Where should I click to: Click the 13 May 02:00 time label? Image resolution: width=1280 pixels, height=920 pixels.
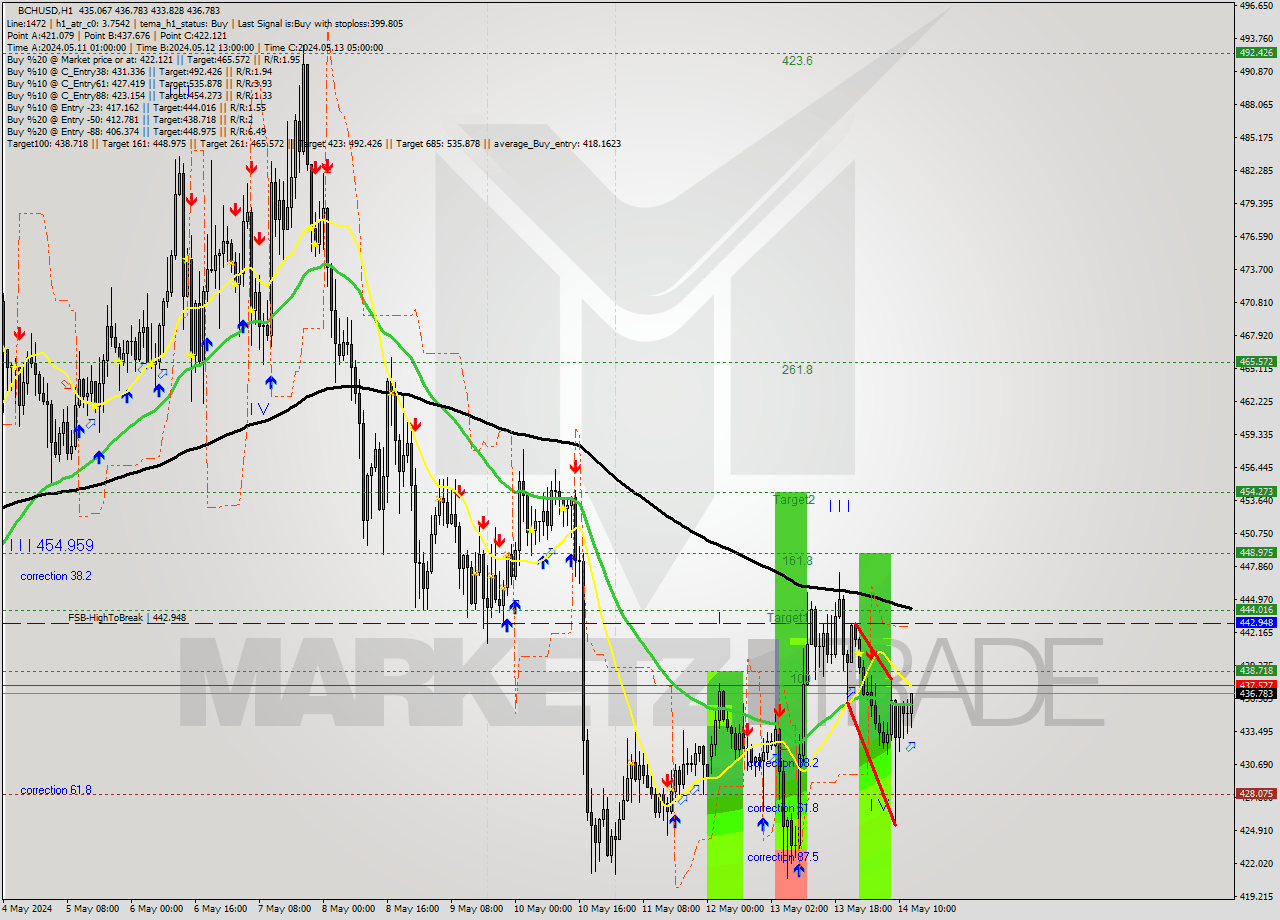(x=797, y=909)
